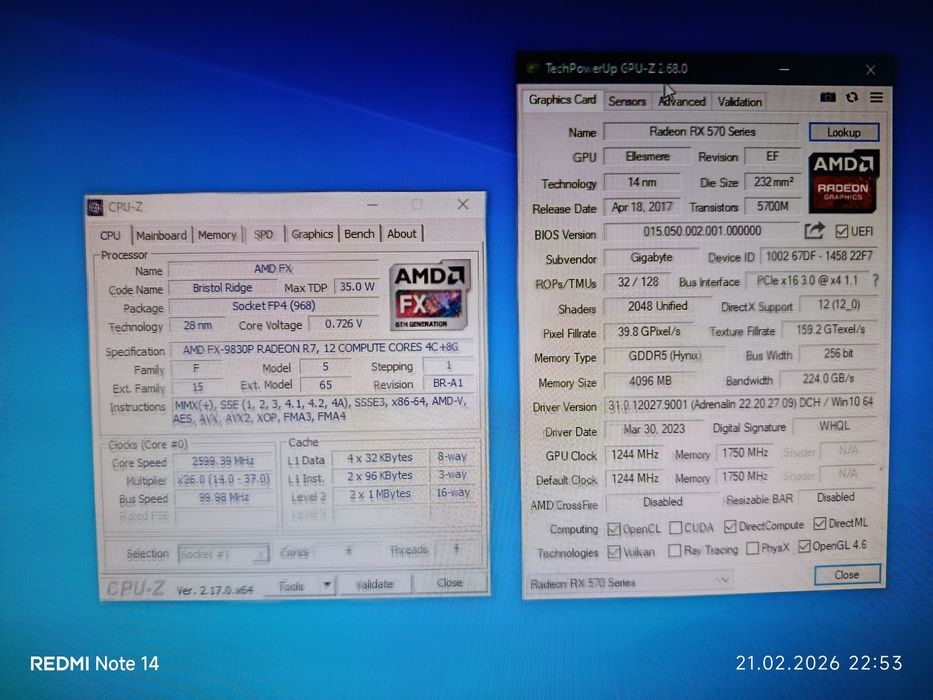Select the Bench tab in CPU-Z

tap(359, 233)
